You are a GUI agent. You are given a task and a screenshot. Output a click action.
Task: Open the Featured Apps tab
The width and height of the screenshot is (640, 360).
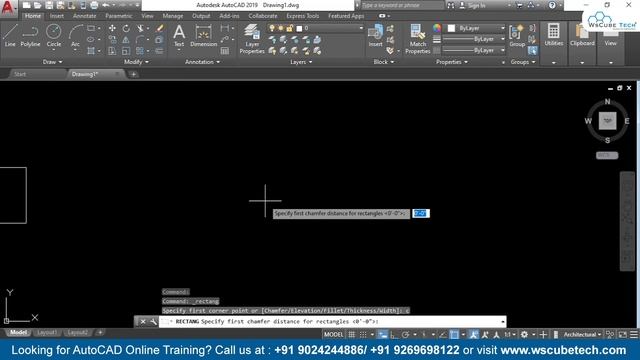pos(346,16)
